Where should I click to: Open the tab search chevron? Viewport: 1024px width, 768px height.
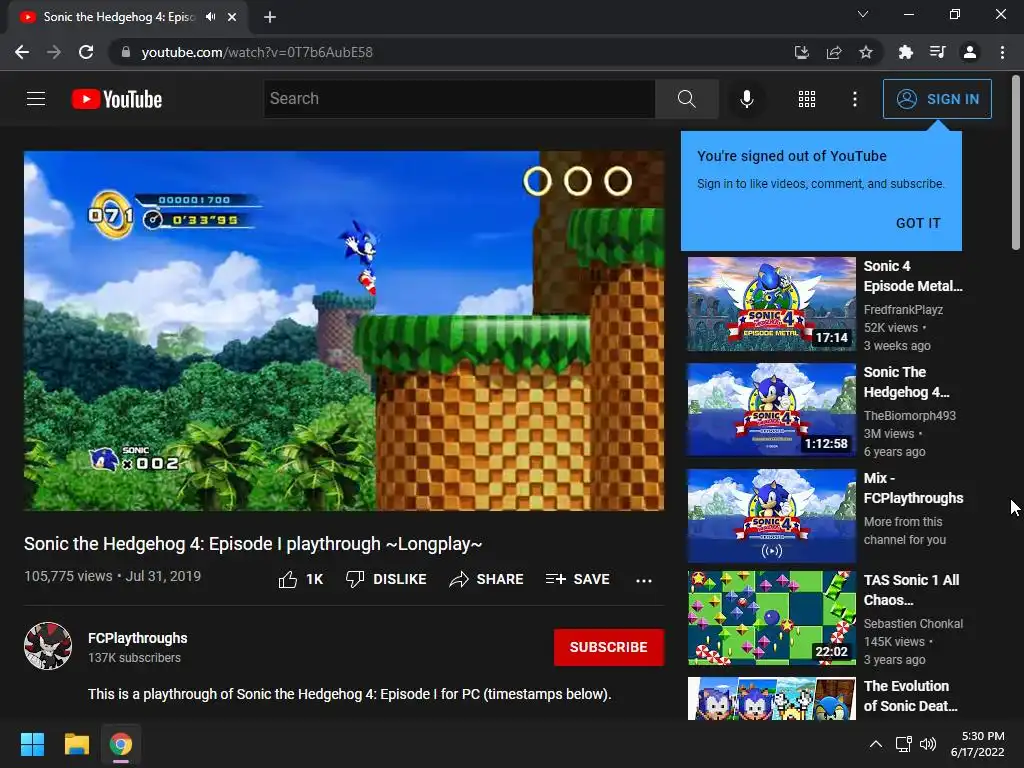pyautogui.click(x=863, y=14)
